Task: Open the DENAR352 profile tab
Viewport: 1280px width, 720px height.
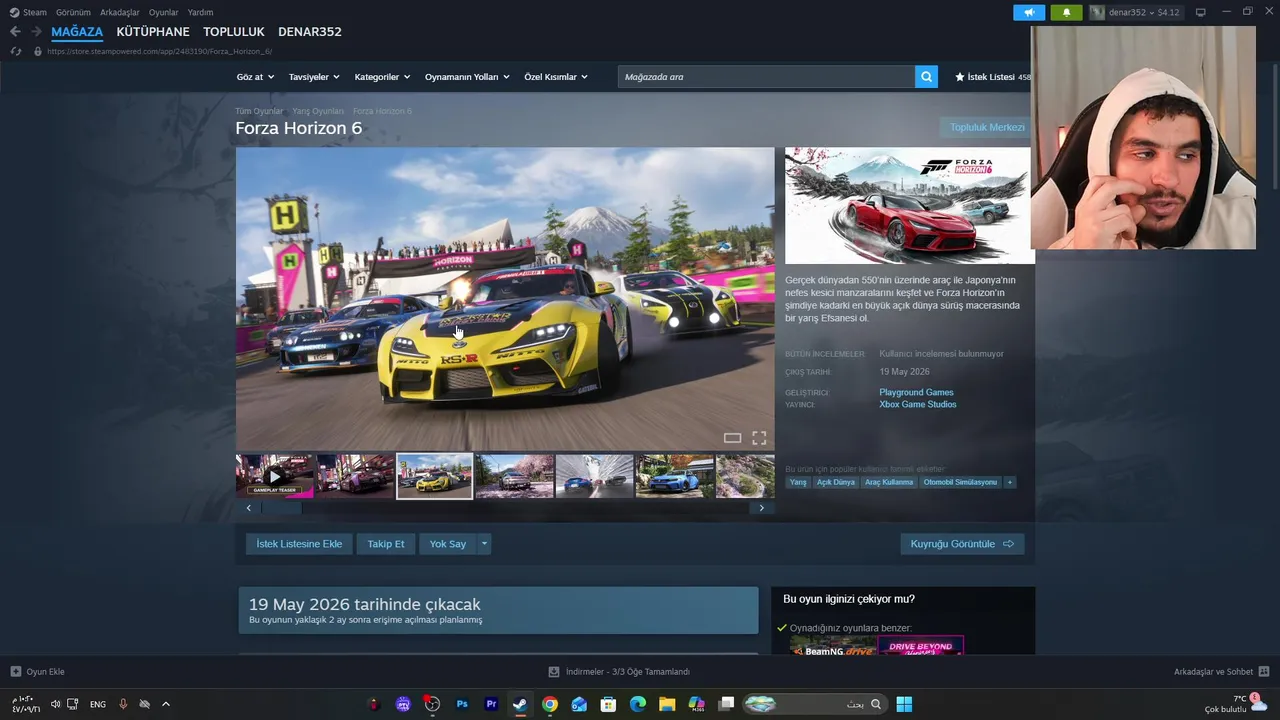Action: 310,32
